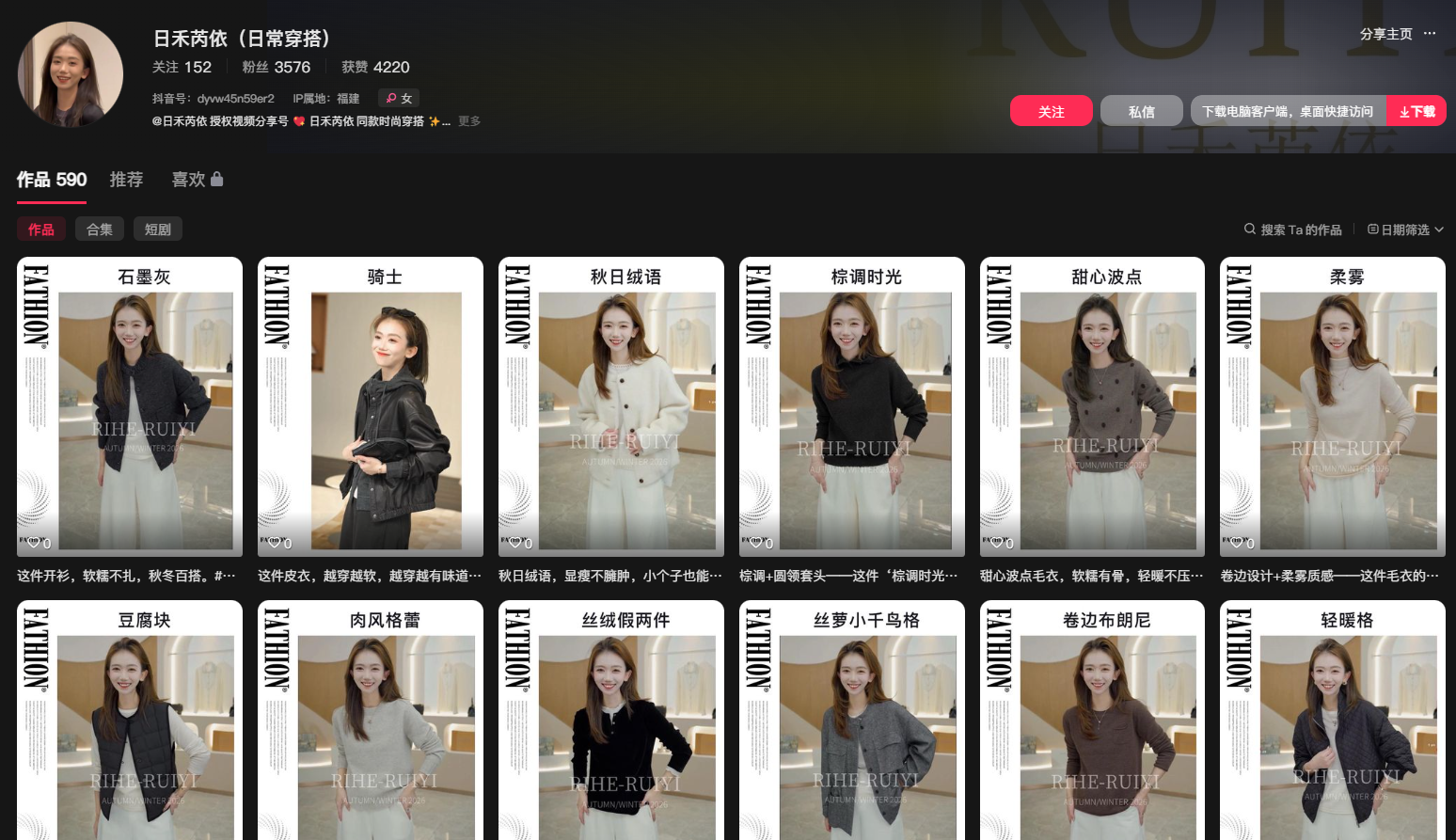This screenshot has height=840, width=1456.
Task: Open the 日期筛选 date filter dropdown
Action: (1405, 230)
